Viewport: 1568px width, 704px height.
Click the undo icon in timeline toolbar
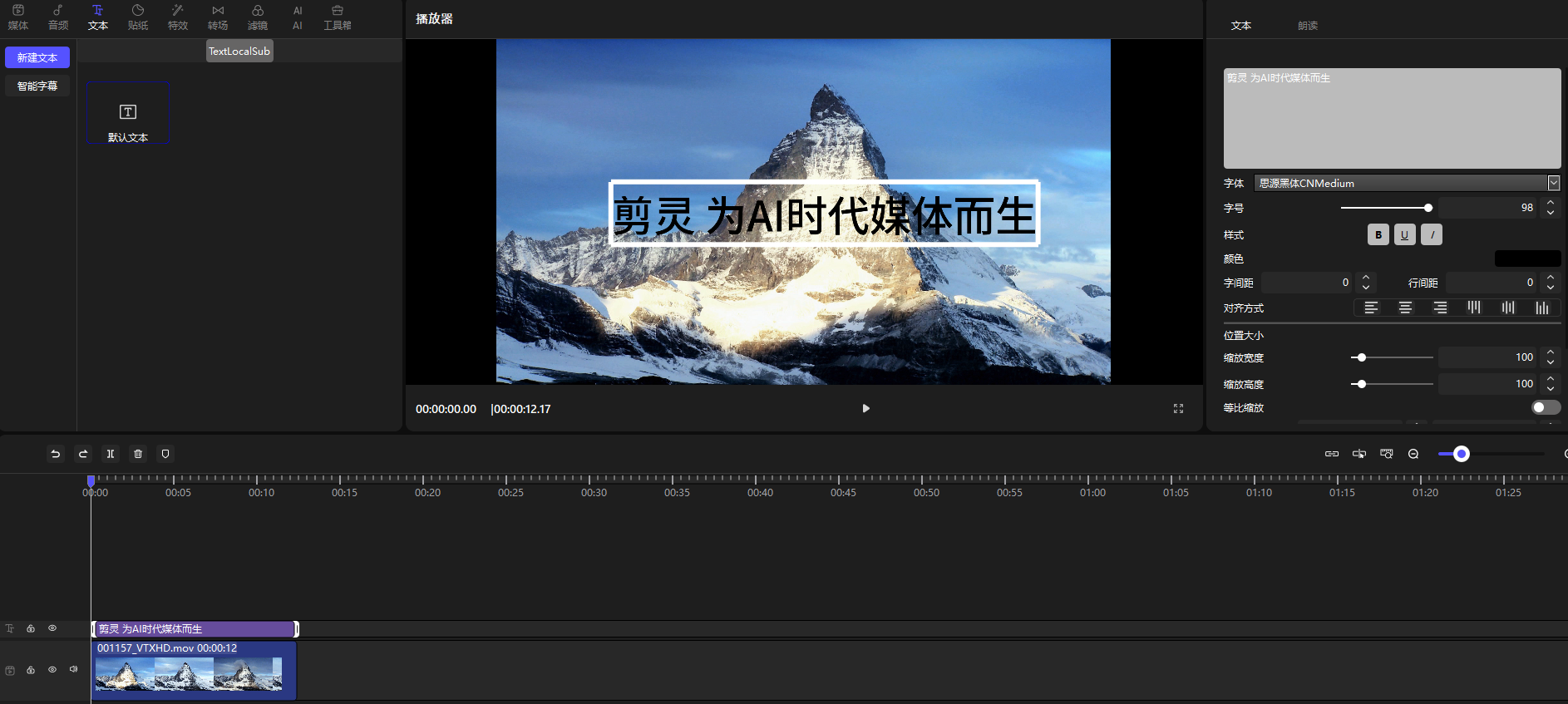pyautogui.click(x=56, y=454)
